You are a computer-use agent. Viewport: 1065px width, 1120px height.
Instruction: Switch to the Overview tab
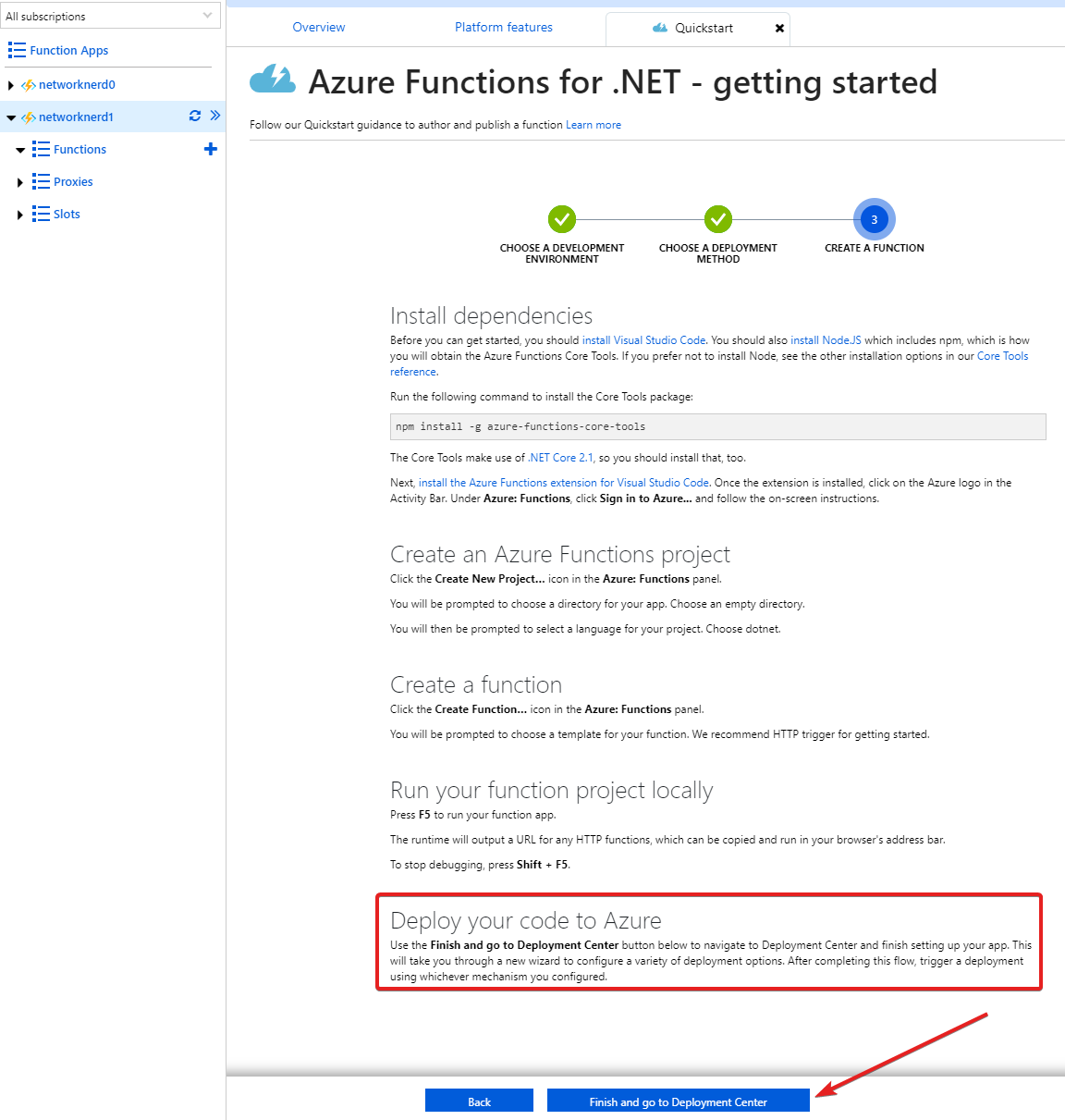tap(319, 28)
